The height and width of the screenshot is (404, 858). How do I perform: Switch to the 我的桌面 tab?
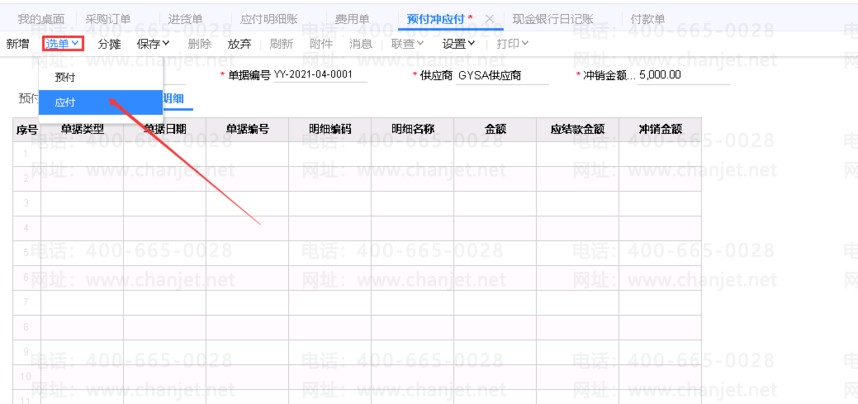pyautogui.click(x=41, y=19)
